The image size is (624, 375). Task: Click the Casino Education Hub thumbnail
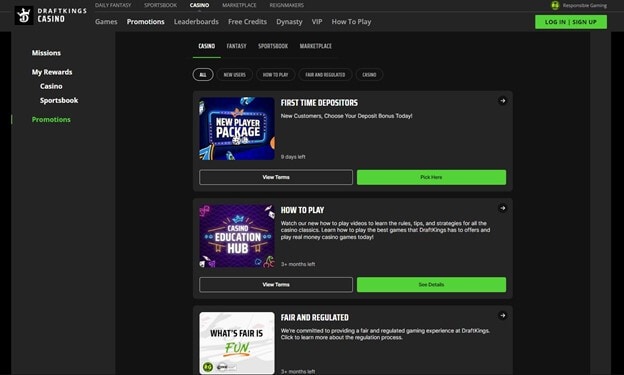click(x=237, y=236)
